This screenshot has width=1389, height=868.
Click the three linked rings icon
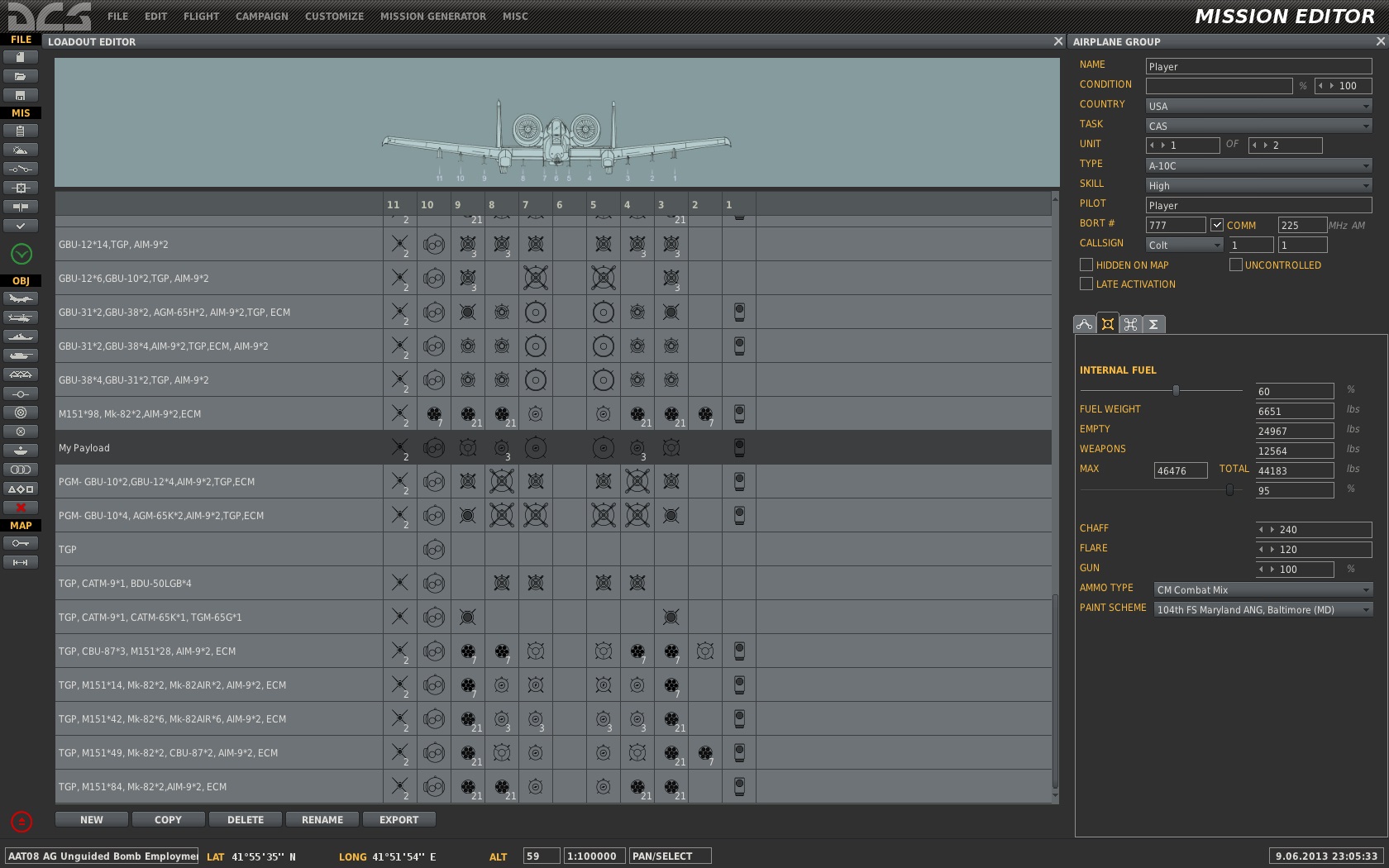click(21, 470)
